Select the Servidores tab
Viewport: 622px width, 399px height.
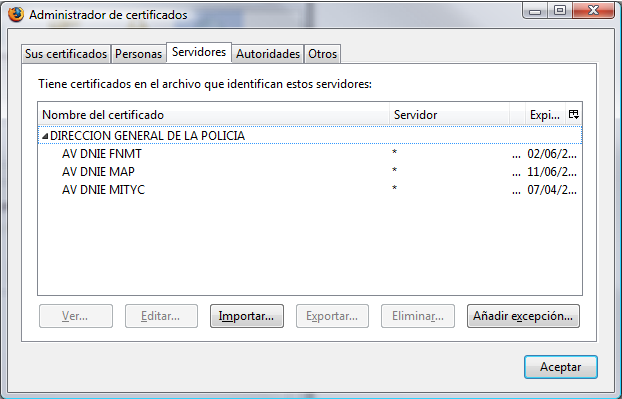click(x=199, y=52)
